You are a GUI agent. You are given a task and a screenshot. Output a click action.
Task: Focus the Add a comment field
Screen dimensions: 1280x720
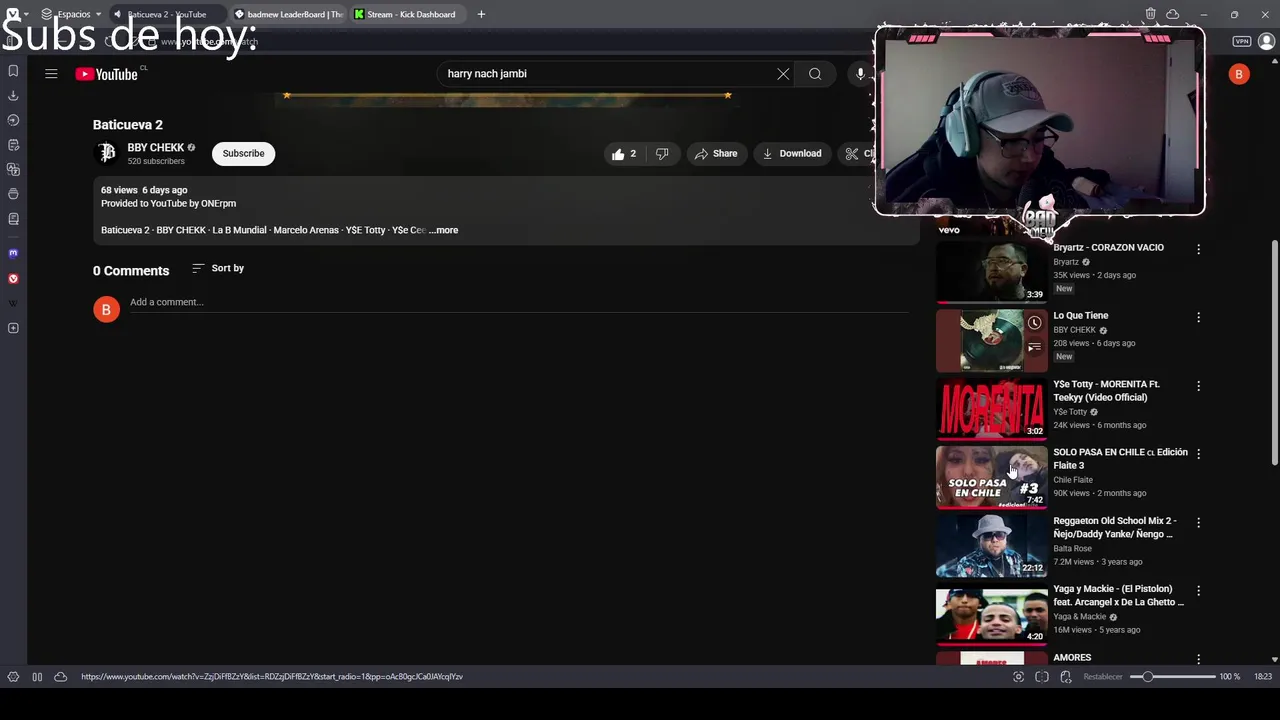click(518, 303)
